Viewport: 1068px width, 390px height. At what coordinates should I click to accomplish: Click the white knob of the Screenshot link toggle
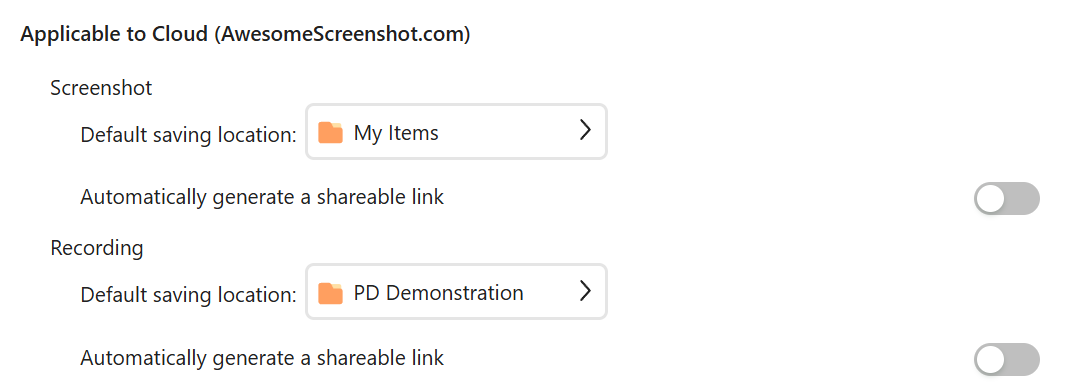990,199
